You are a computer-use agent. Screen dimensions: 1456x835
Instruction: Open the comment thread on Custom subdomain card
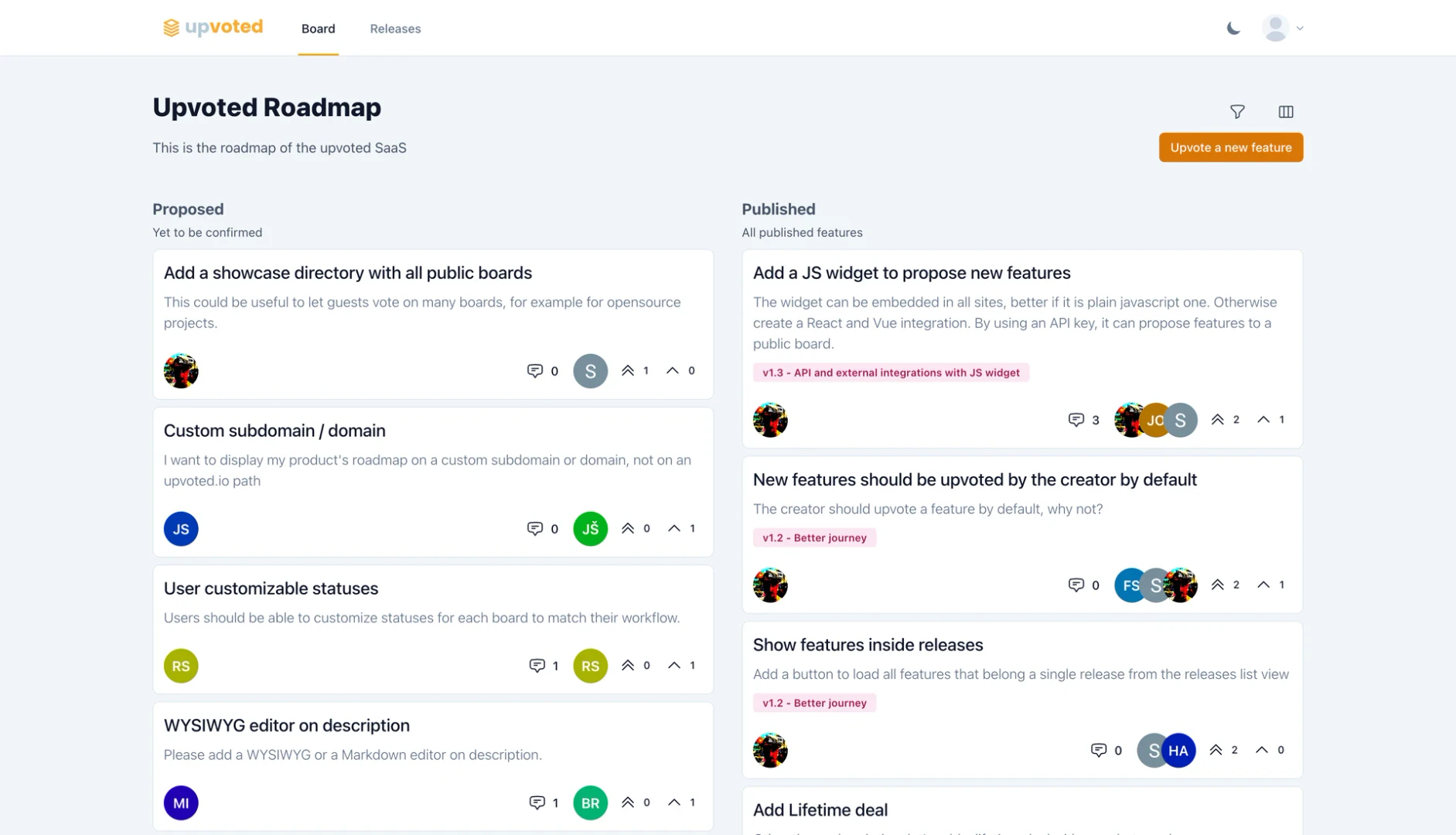pos(535,528)
